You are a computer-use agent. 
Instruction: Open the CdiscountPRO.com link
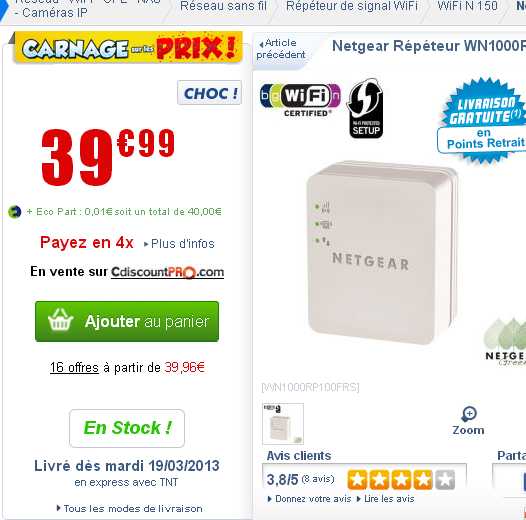coord(167,272)
